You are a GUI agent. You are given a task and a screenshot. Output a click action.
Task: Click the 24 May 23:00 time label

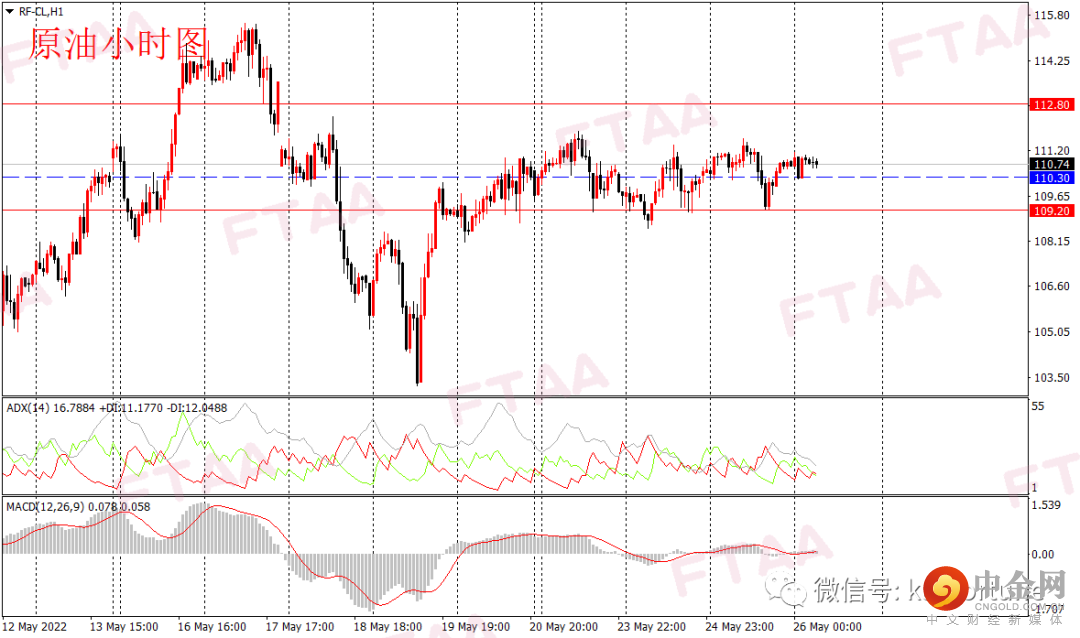739,626
